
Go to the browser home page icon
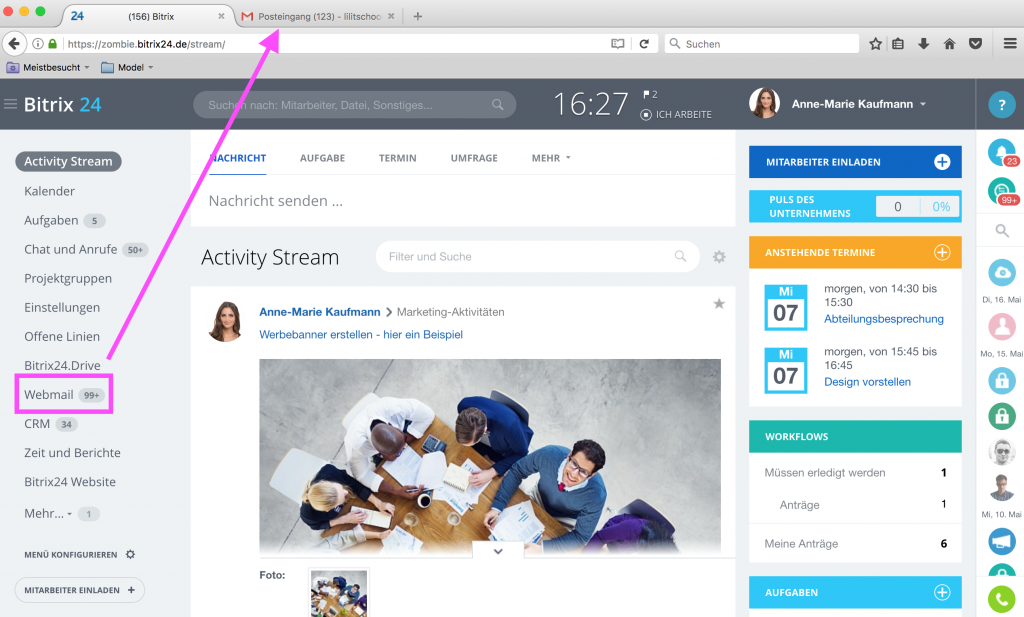[x=950, y=44]
